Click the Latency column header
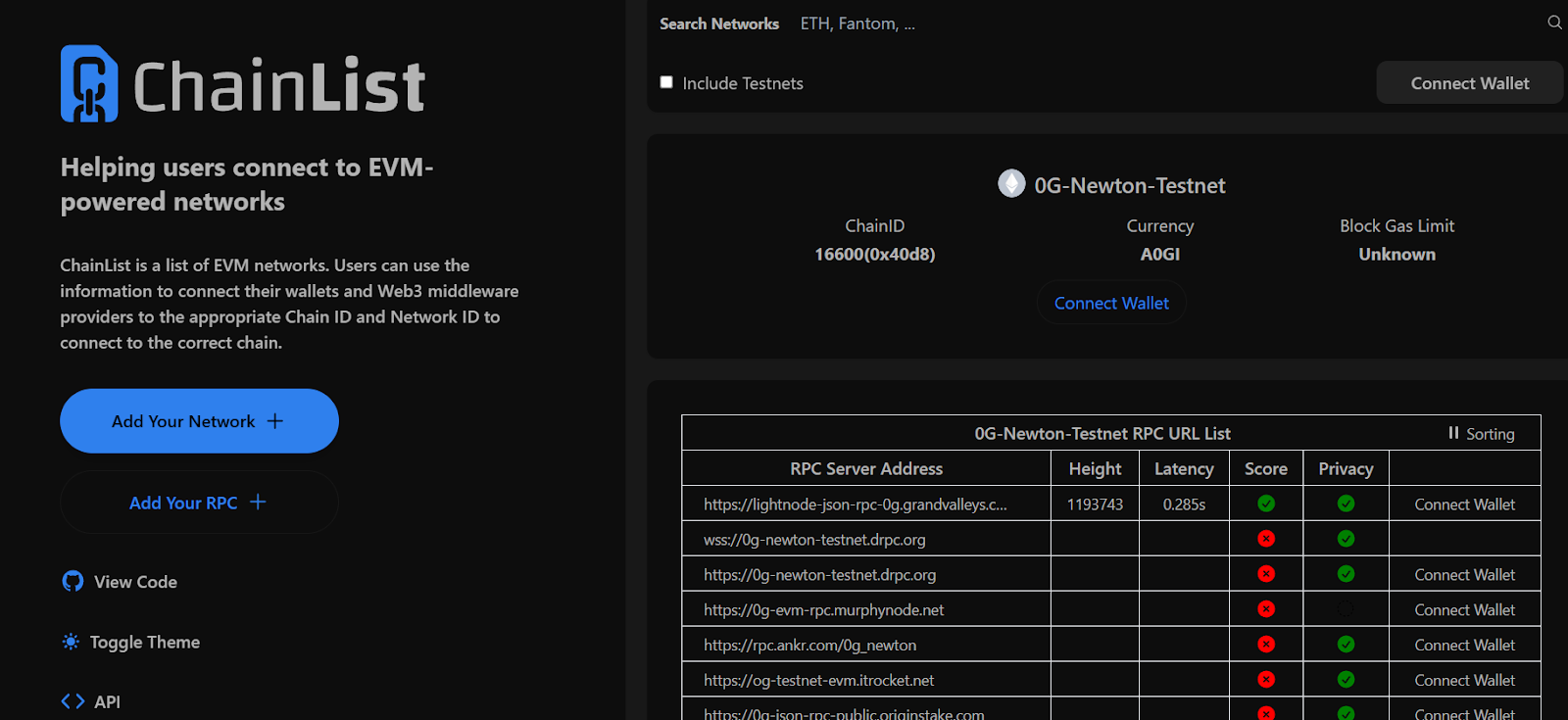This screenshot has width=1568, height=720. [1184, 468]
